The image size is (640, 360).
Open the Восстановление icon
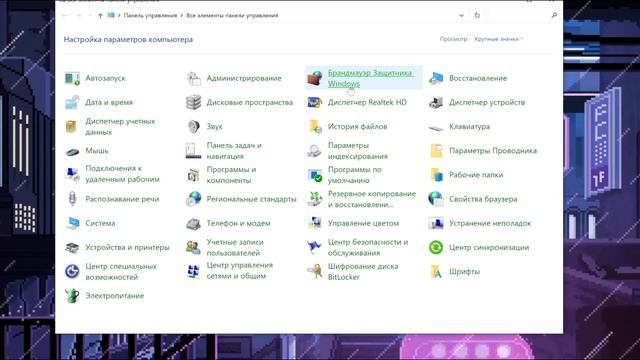point(436,78)
